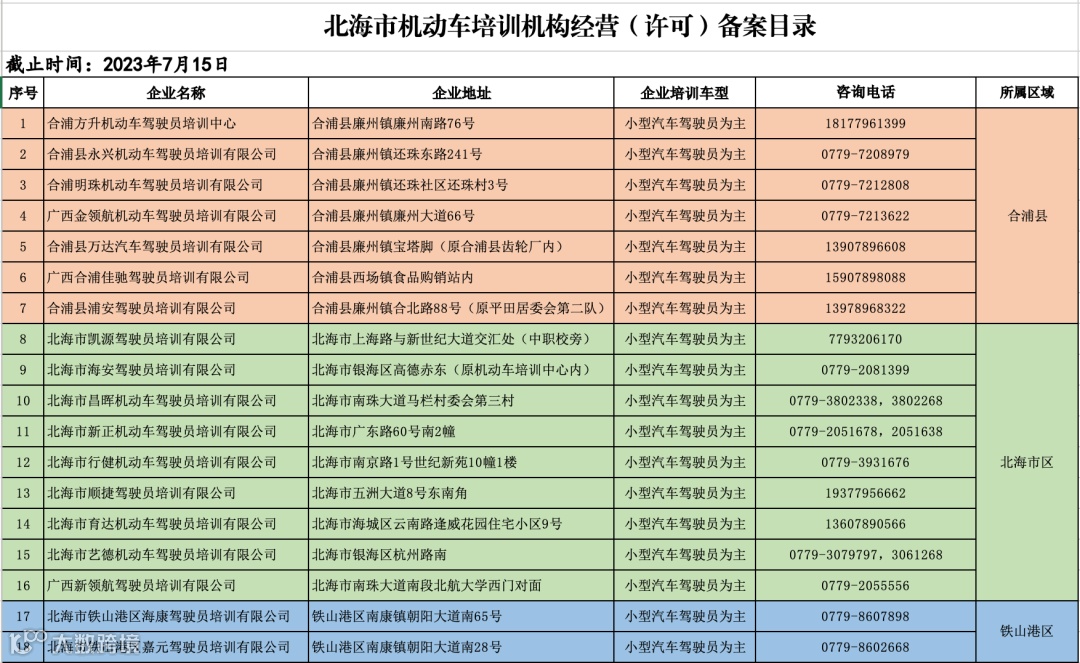Screen dimensions: 1080x663
Task: Click the 所属区域 column header
Action: (1027, 93)
